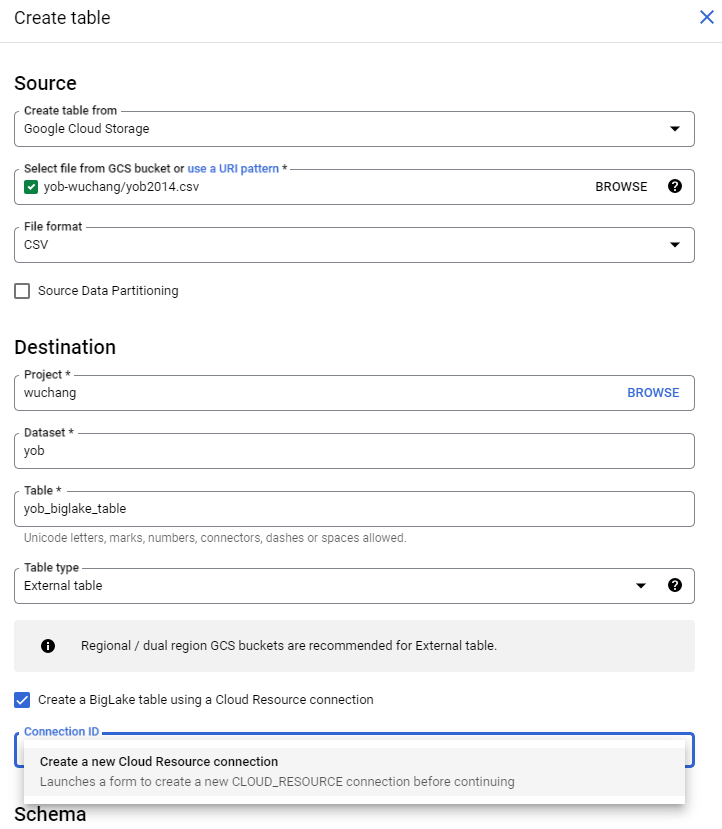Click the Dataset input field
This screenshot has width=722, height=829.
[354, 451]
